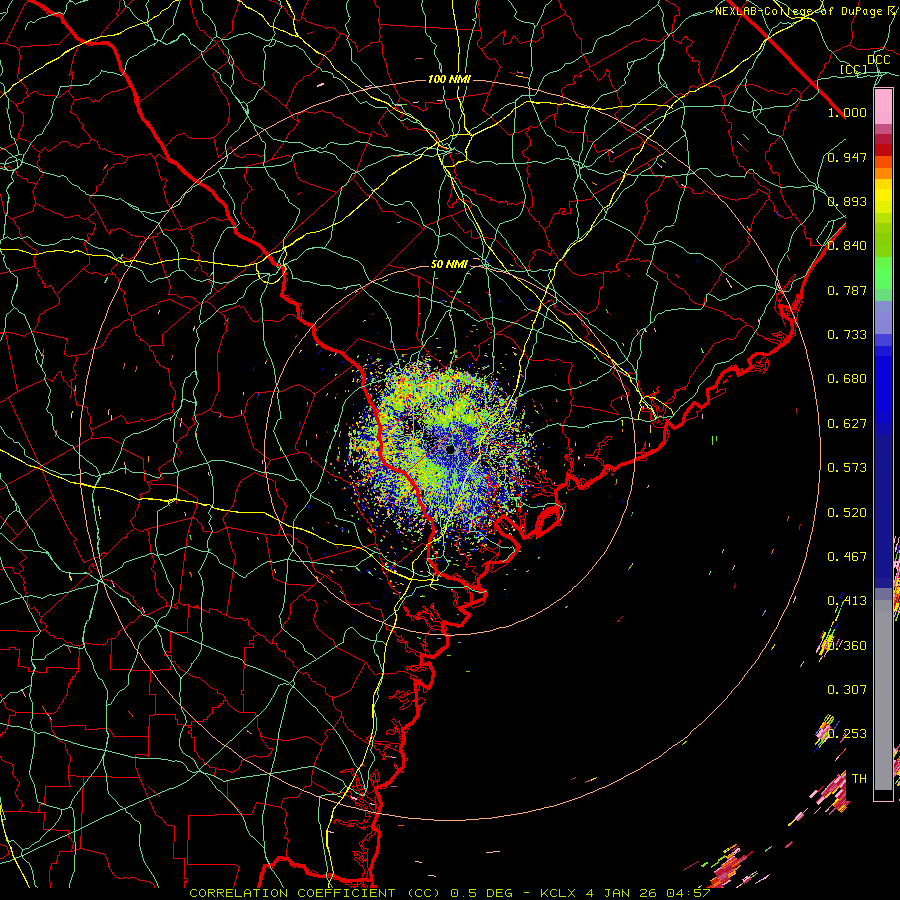Click the 0.573 scale value
Viewport: 900px width, 900px height.
click(x=847, y=467)
